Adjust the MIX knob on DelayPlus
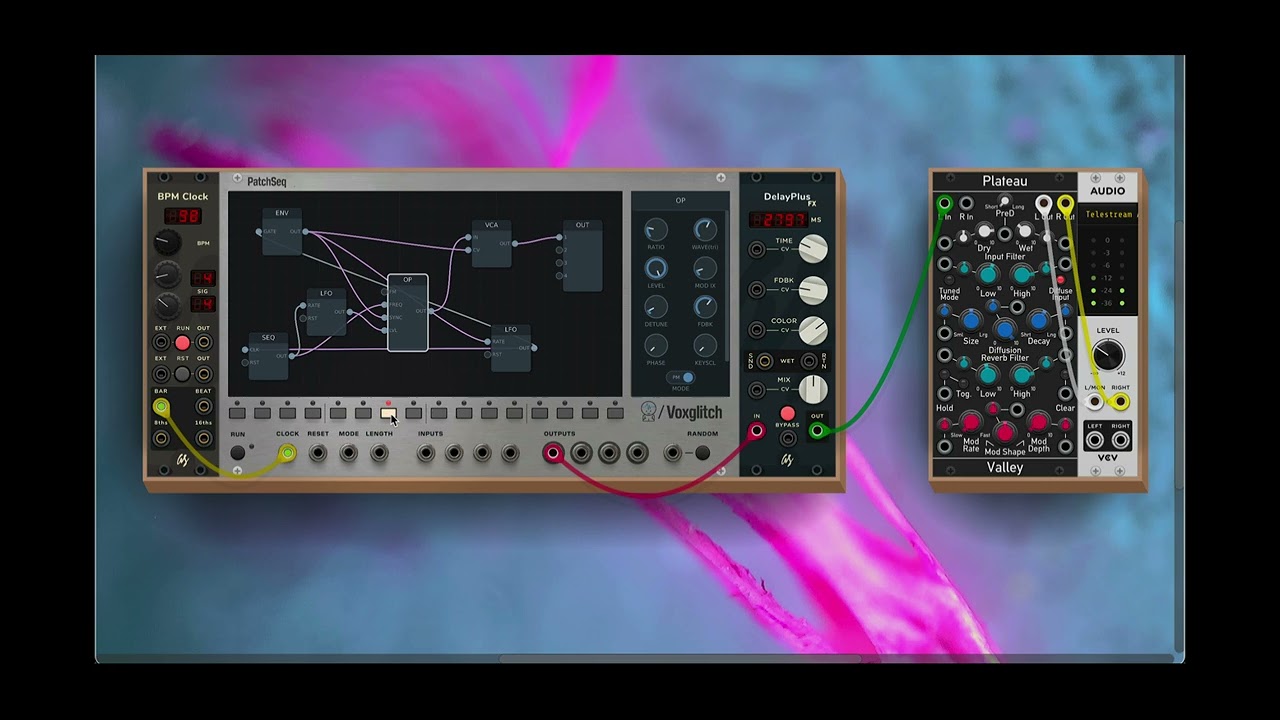The image size is (1280, 720). click(813, 388)
